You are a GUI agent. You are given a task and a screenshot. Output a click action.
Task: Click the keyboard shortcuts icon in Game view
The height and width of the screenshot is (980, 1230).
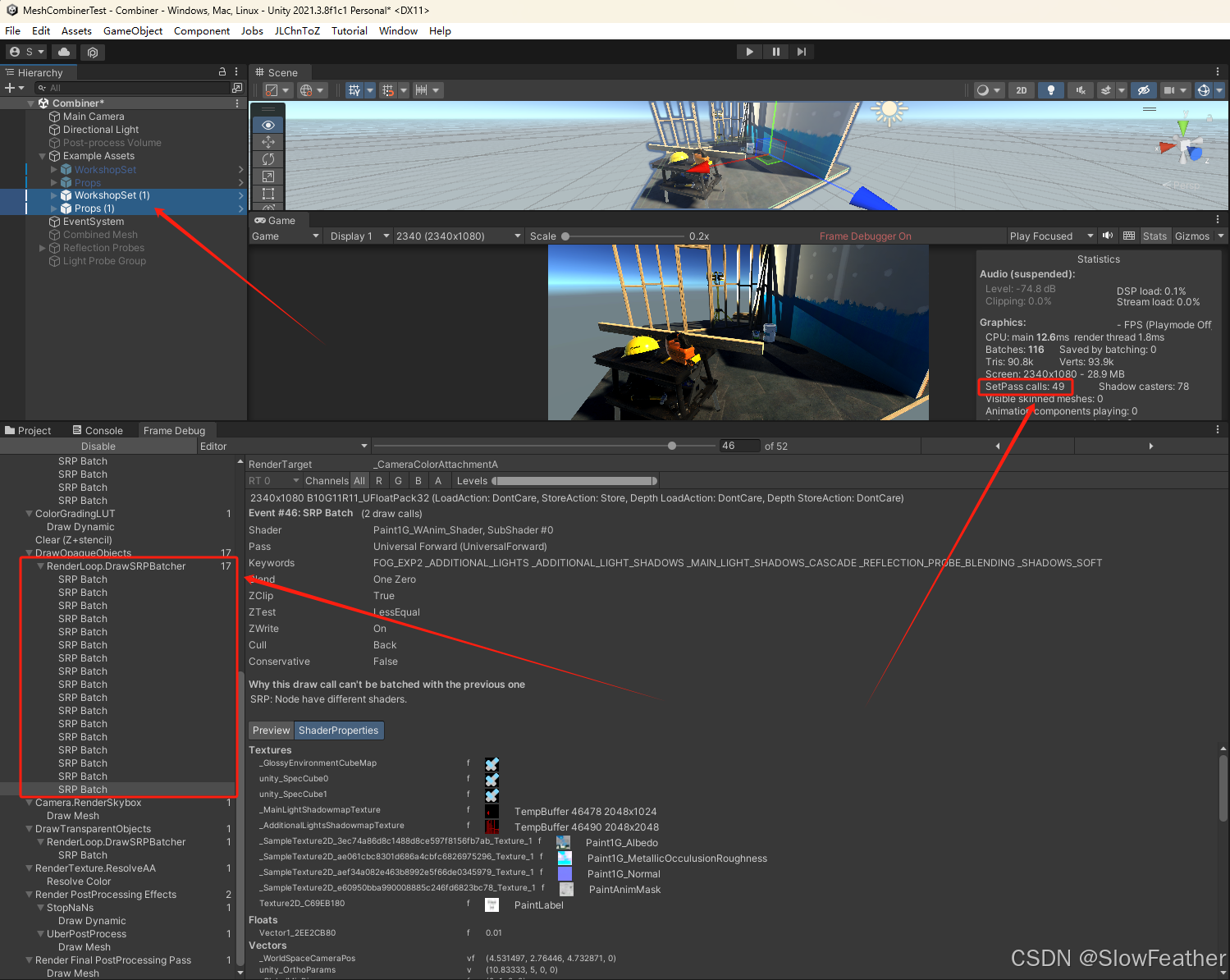point(1129,236)
